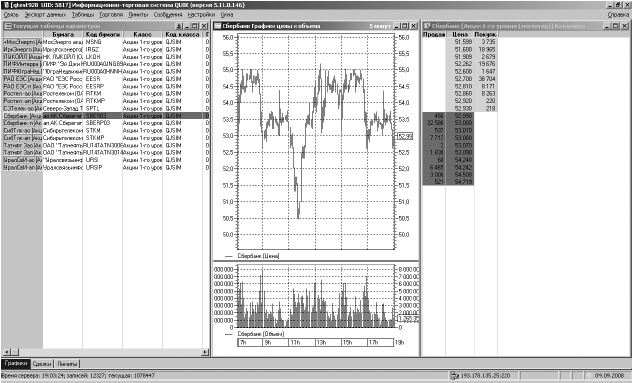Click the parameters table window title icon
Viewport: 633px width, 383px height.
point(7,26)
